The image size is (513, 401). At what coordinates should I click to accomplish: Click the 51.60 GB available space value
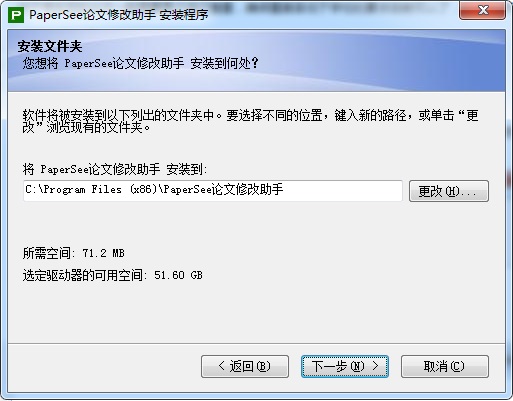coord(178,275)
